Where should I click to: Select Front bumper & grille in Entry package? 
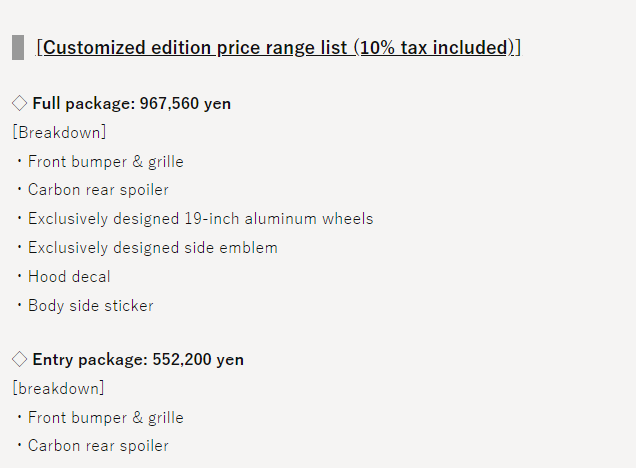click(x=105, y=418)
